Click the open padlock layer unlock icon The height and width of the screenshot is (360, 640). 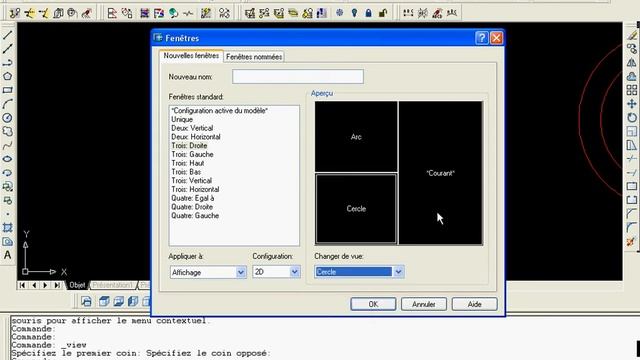(x=383, y=13)
